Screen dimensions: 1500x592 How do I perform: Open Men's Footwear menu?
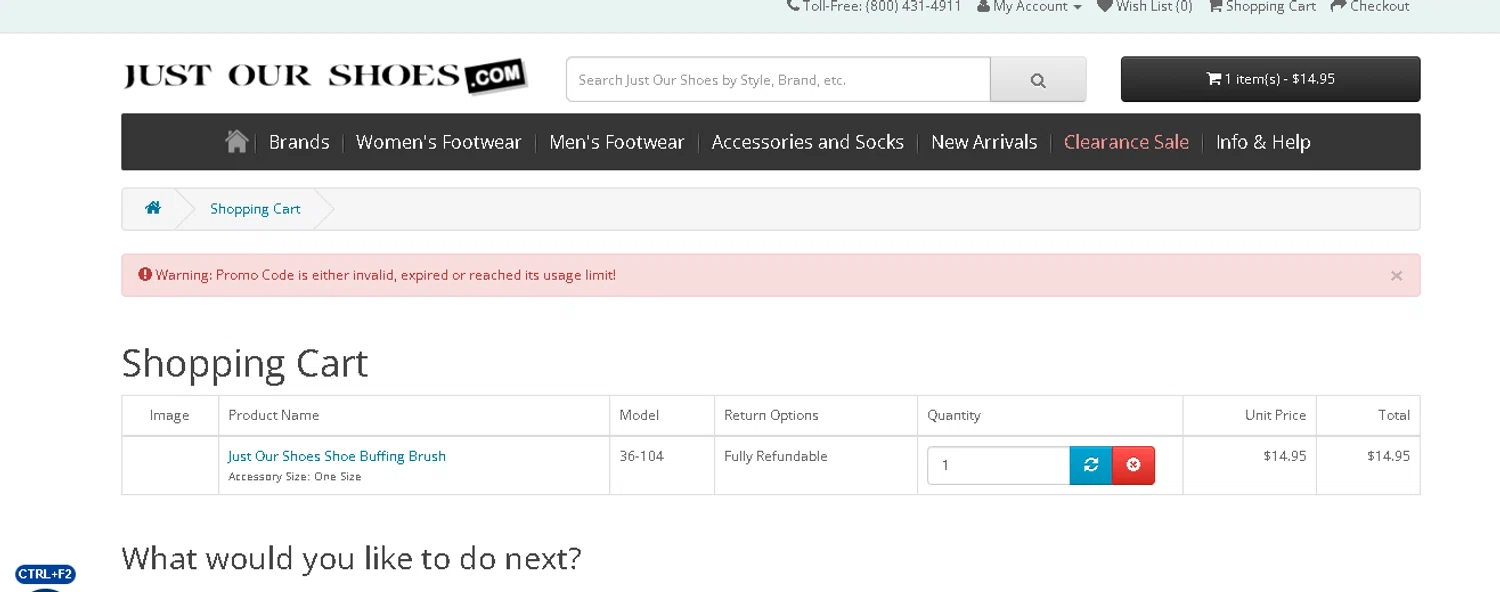[616, 142]
